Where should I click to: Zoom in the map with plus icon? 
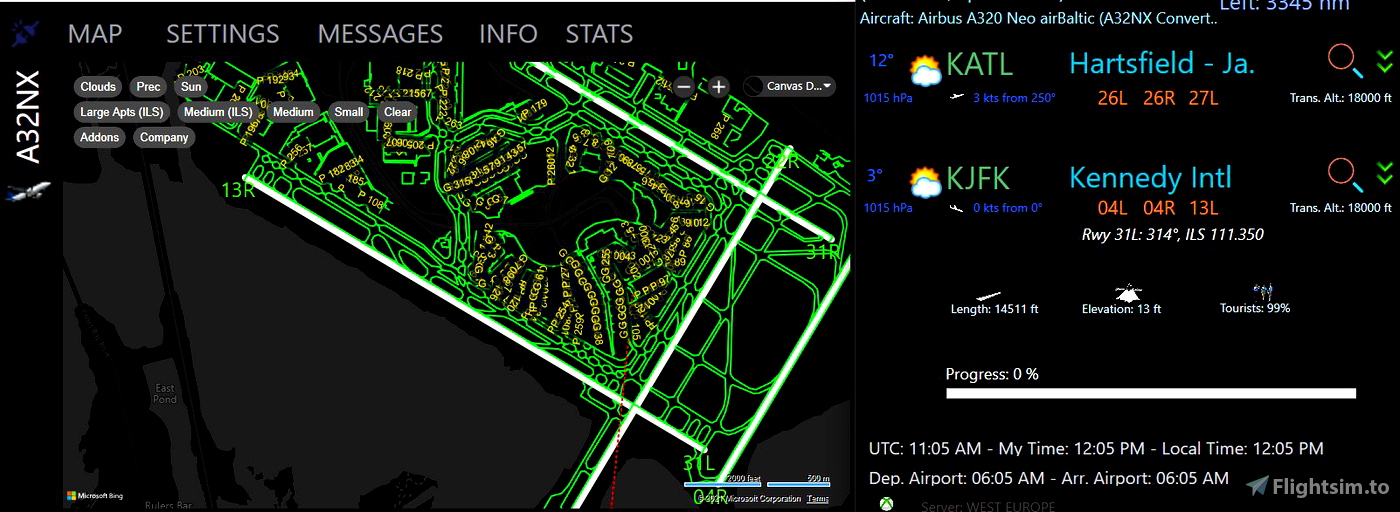(719, 86)
